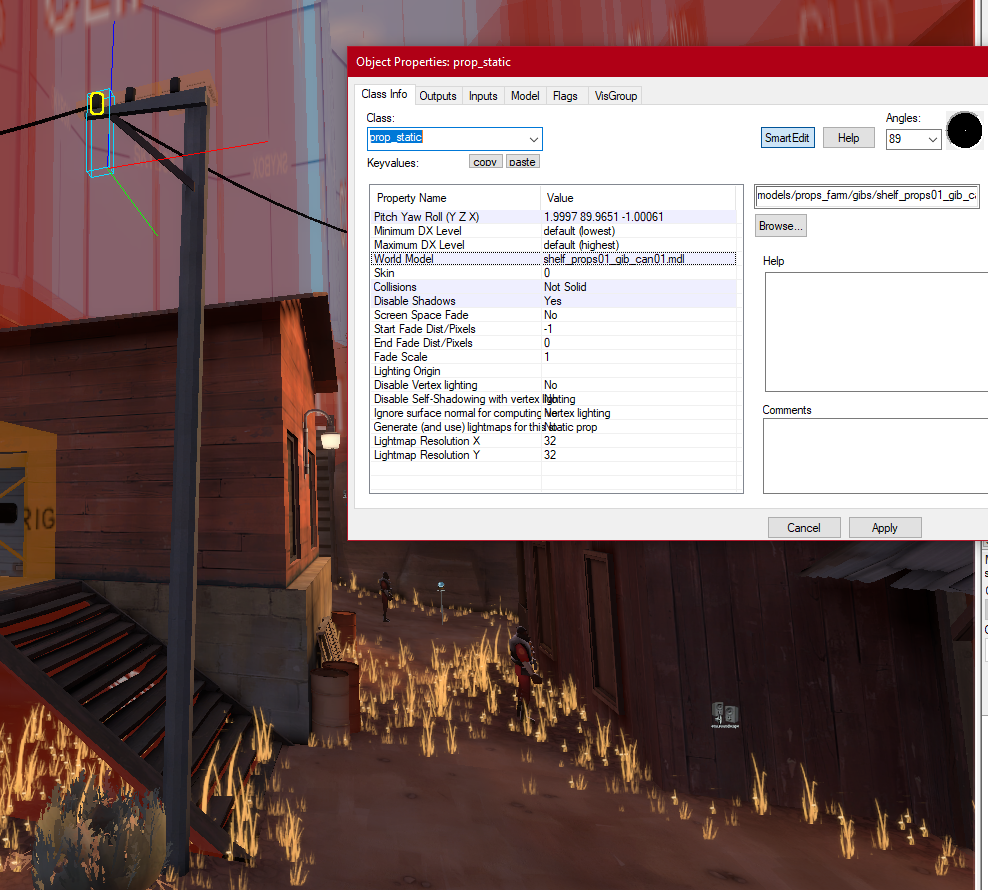Open the Angles dropdown
This screenshot has width=988, height=890.
point(932,139)
